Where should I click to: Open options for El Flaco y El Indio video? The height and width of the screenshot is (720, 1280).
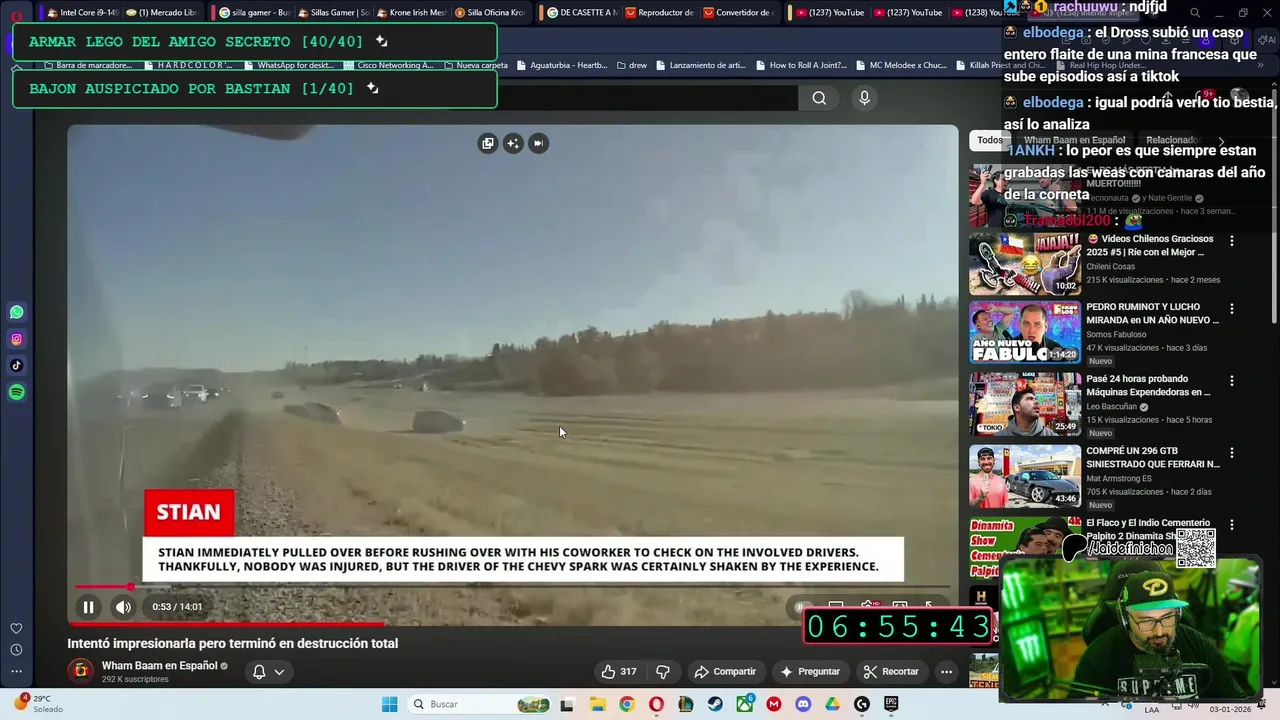click(x=1232, y=525)
